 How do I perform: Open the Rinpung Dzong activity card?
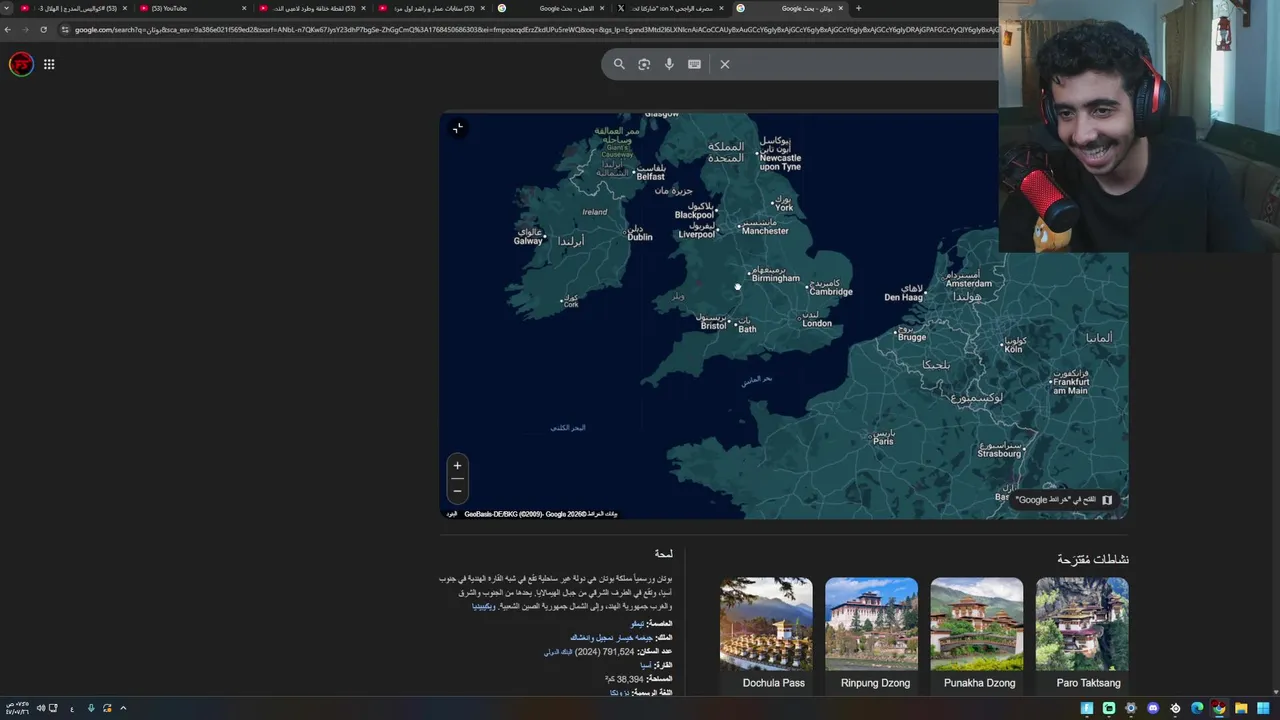tap(871, 634)
